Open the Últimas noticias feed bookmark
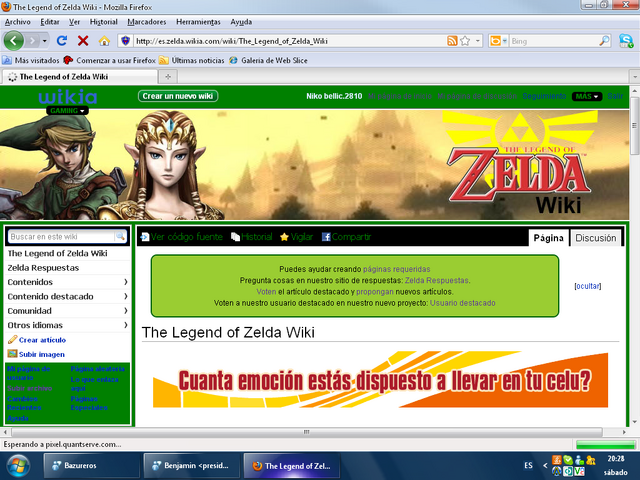The width and height of the screenshot is (640, 480). coord(191,60)
